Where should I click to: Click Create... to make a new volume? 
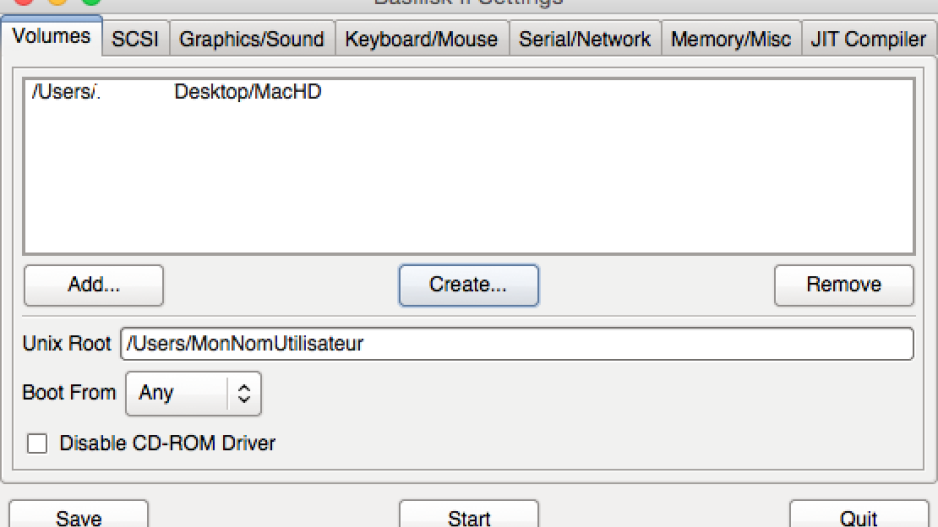pos(468,285)
